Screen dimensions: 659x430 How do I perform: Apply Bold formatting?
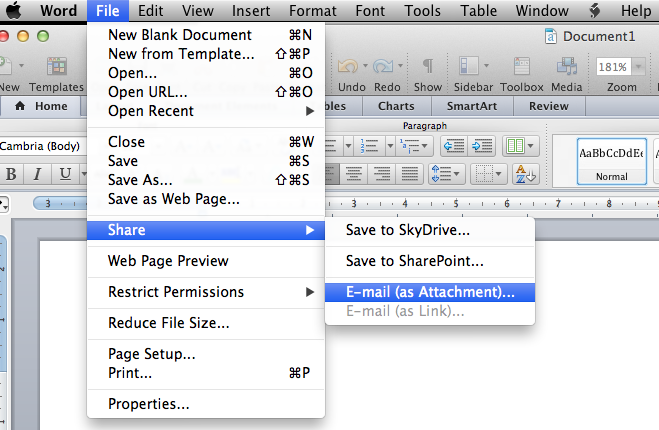coord(11,174)
